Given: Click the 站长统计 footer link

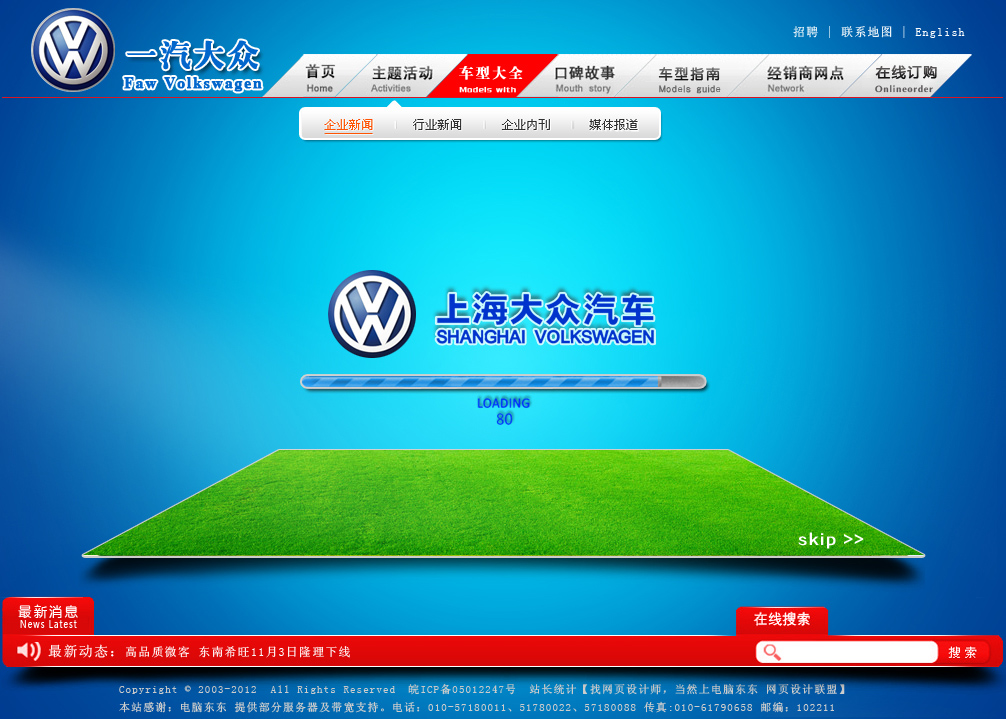Looking at the screenshot, I should (552, 689).
